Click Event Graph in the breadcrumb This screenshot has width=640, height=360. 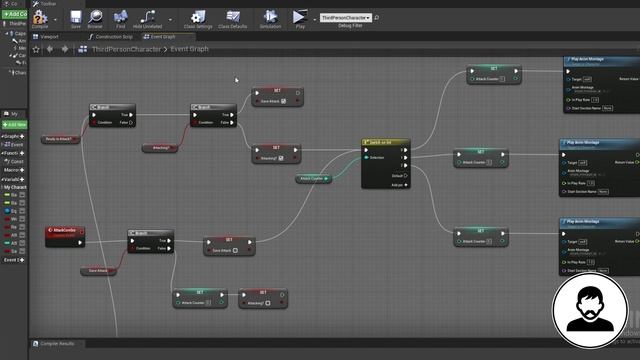[189, 49]
